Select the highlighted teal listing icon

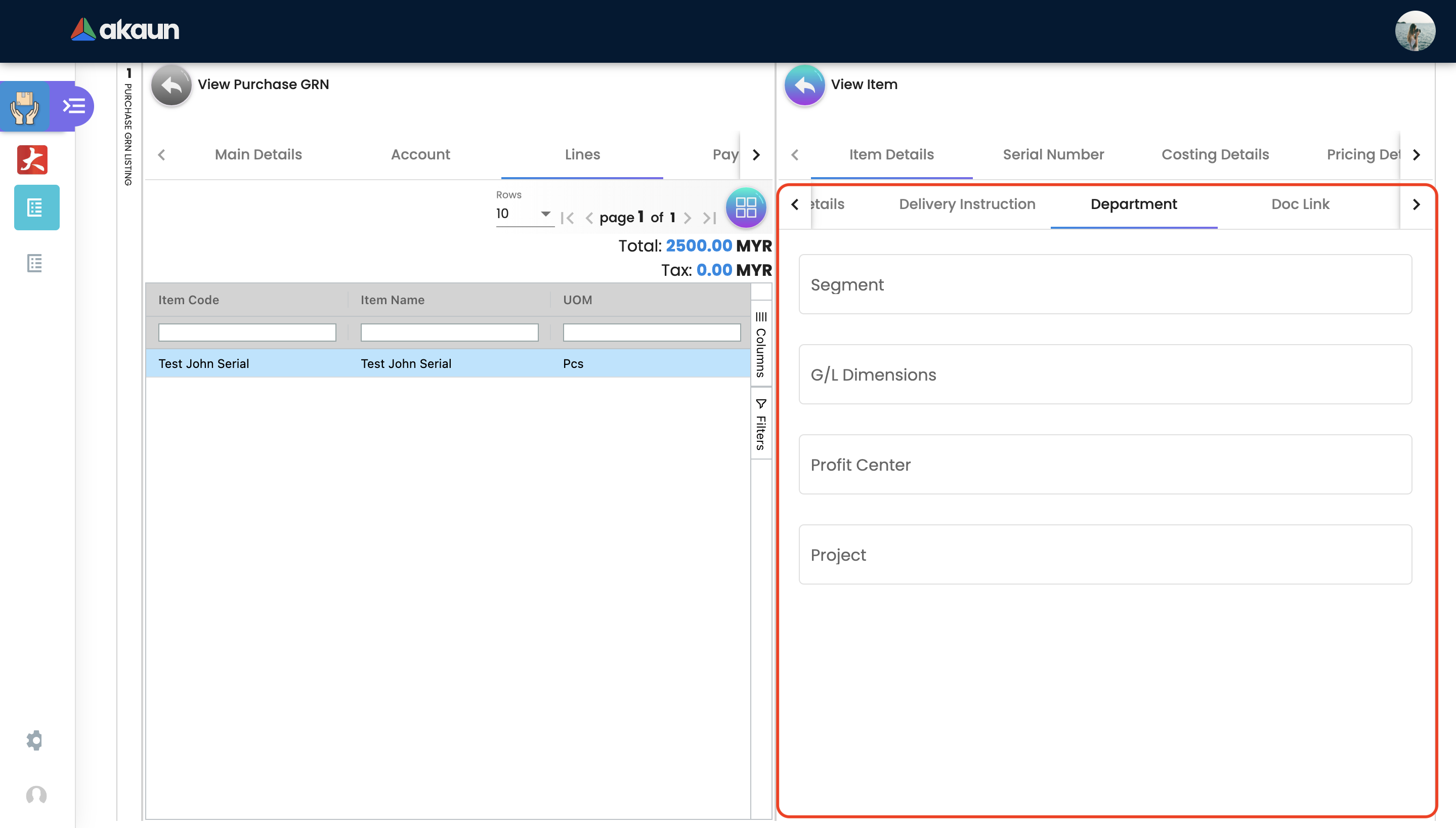point(36,208)
